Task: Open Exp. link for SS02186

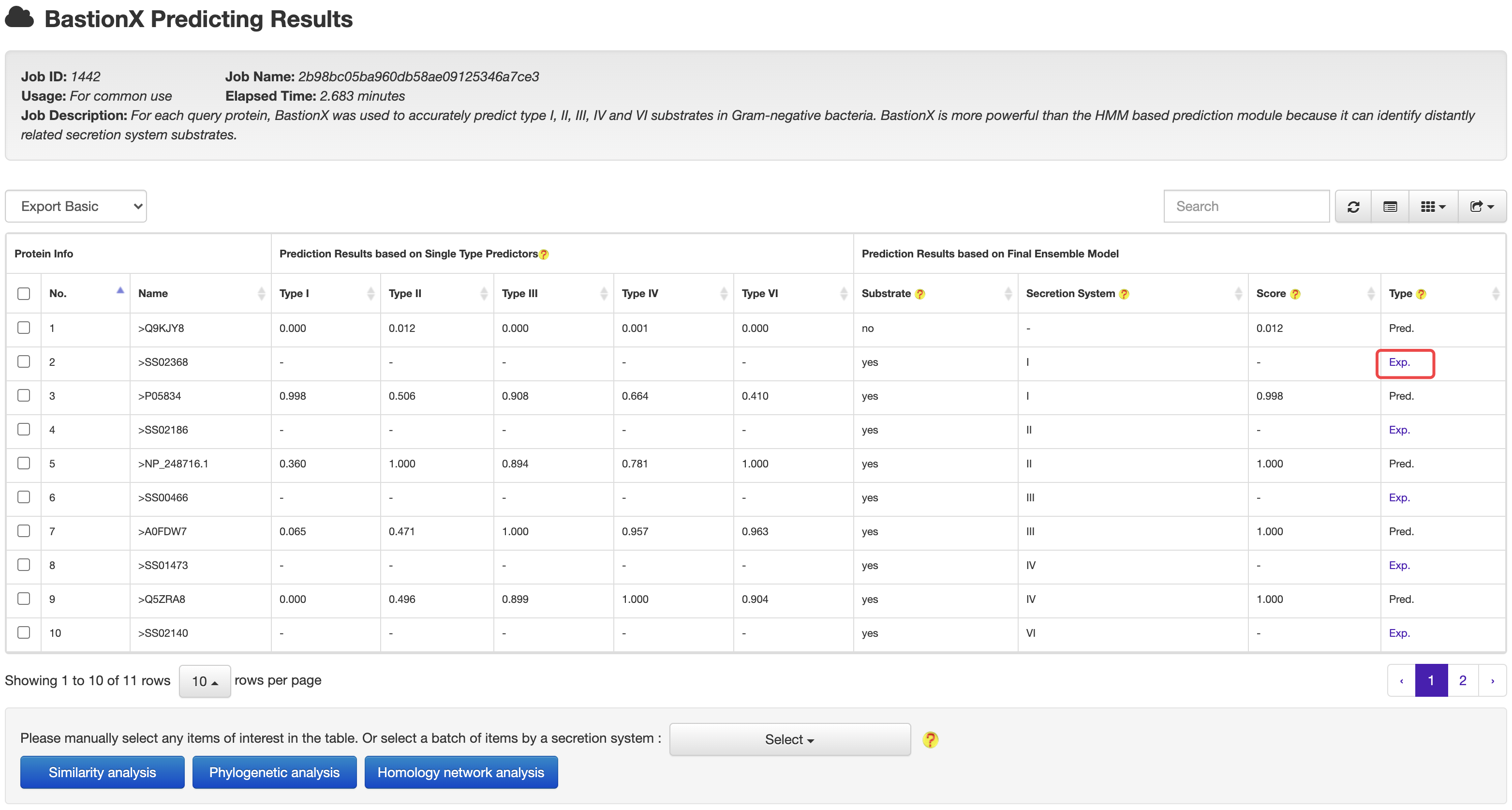Action: click(x=1399, y=430)
